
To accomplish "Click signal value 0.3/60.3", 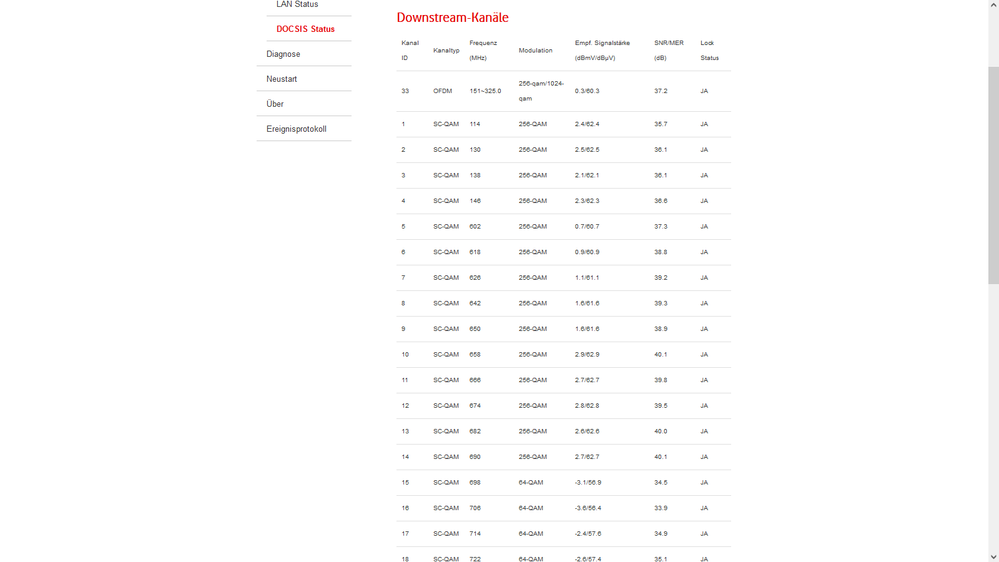I will pyautogui.click(x=587, y=91).
